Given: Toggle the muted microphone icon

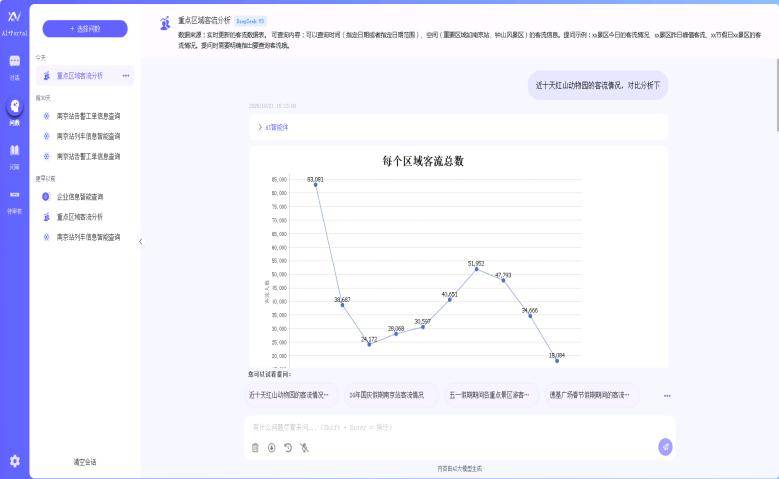Looking at the screenshot, I should pos(304,448).
